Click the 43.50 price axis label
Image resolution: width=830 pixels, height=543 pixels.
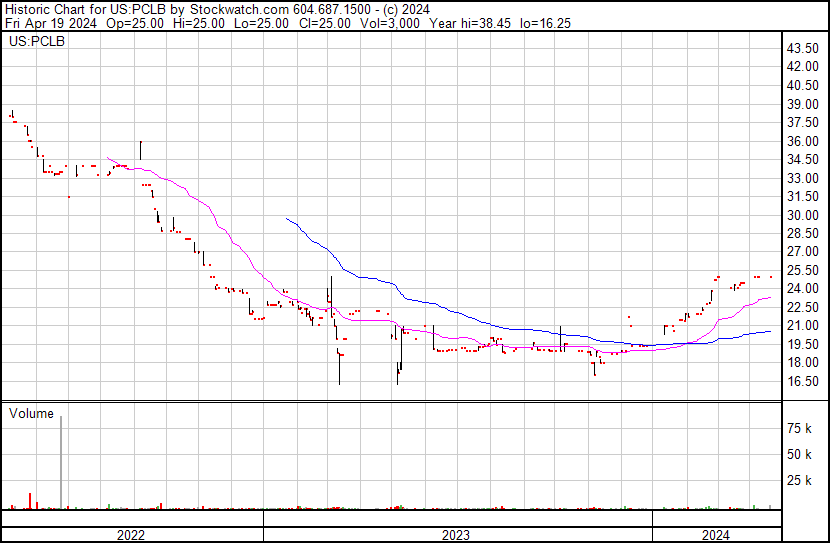803,49
